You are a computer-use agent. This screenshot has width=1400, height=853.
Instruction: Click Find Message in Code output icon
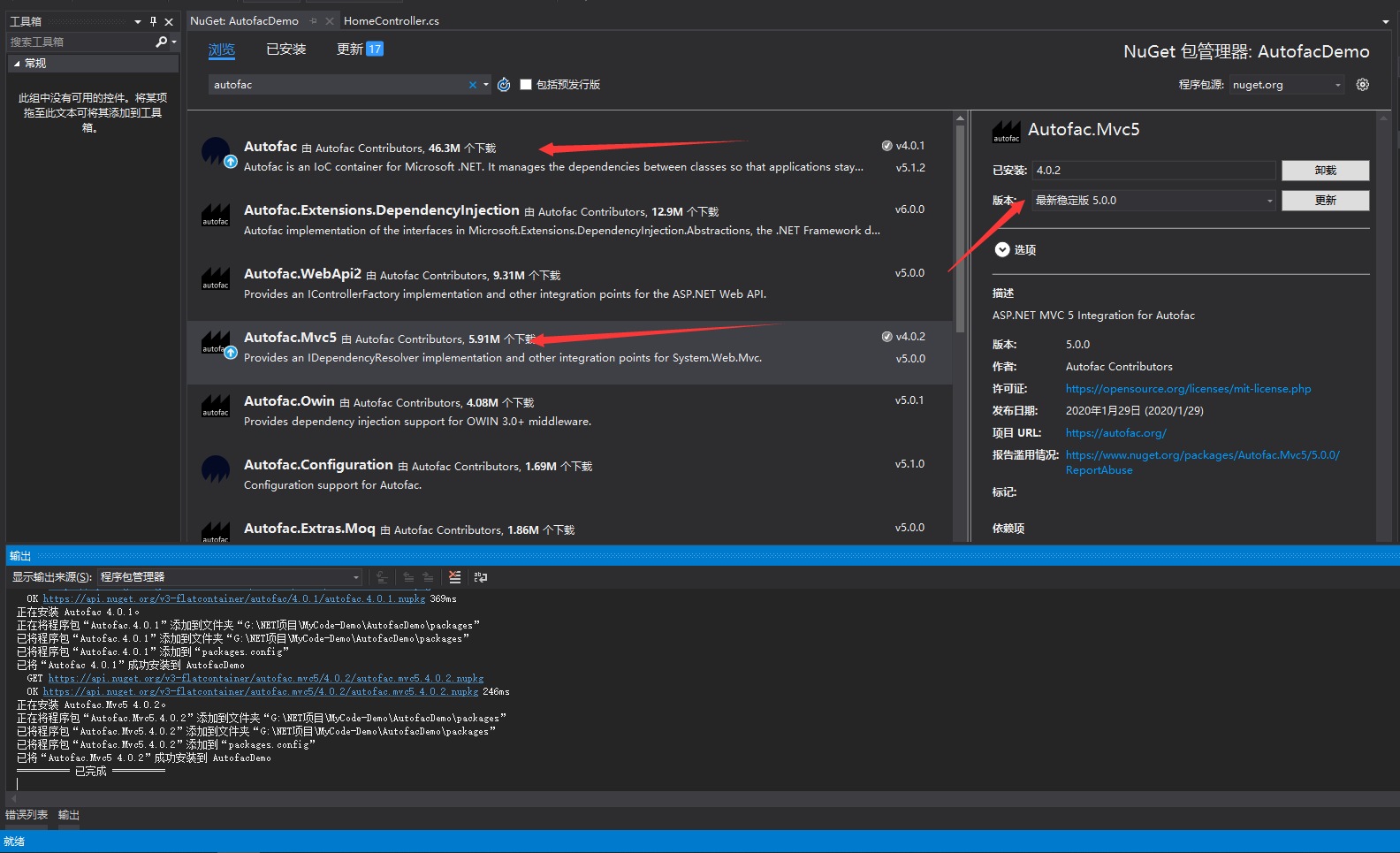pyautogui.click(x=382, y=577)
